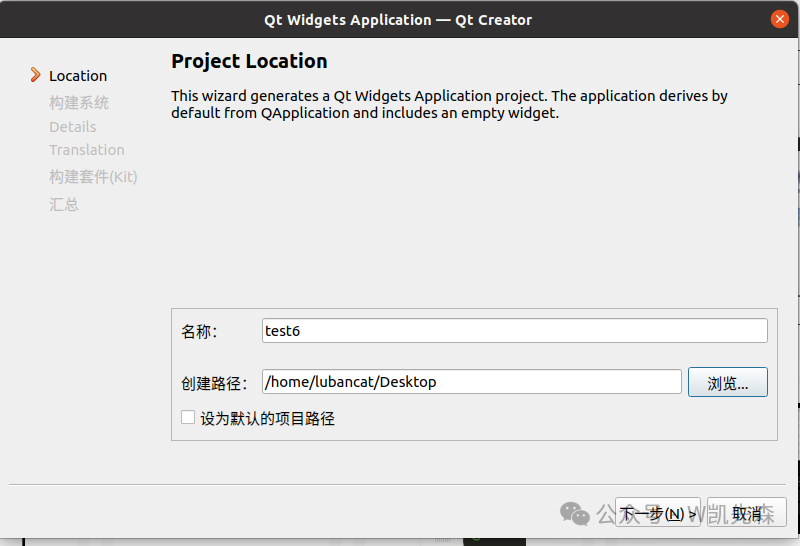
Task: Click the 名称 label
Action: coord(199,332)
